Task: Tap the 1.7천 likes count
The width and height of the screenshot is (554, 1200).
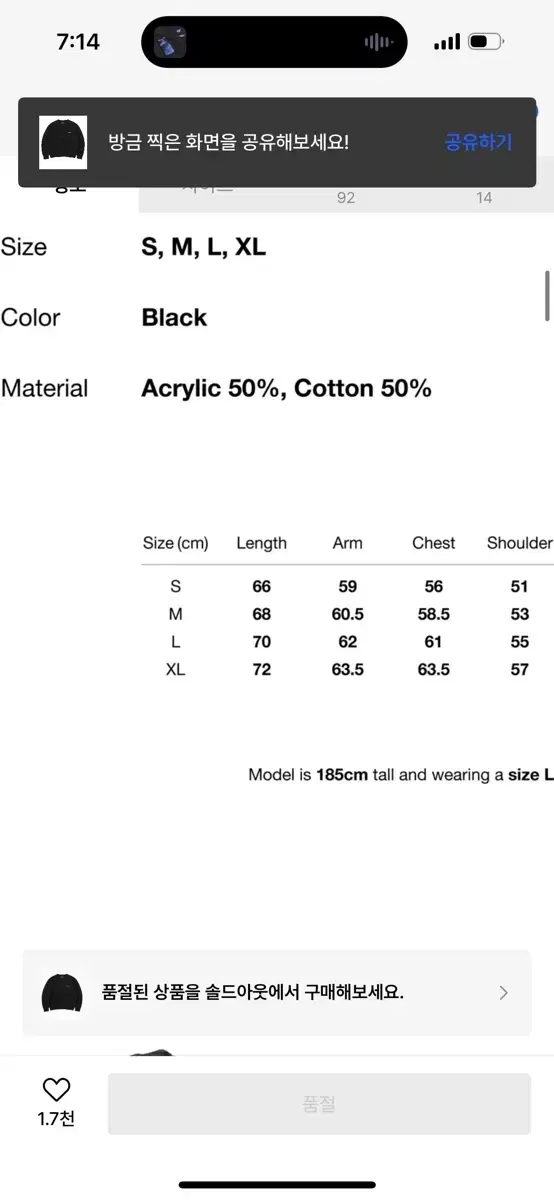Action: coord(56,1119)
